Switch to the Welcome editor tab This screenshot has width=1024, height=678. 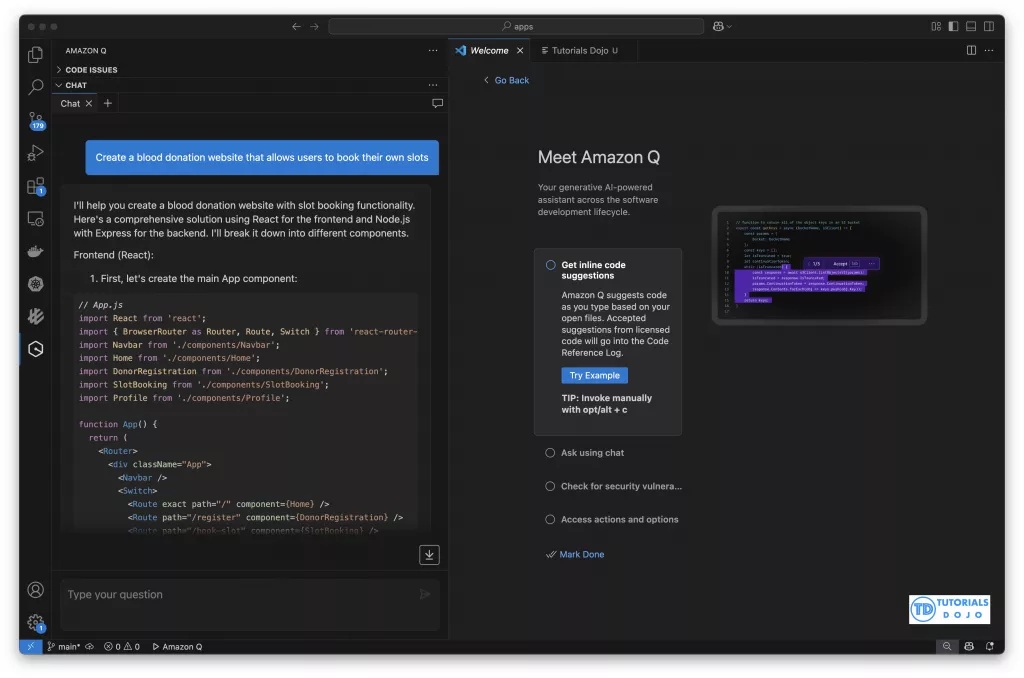click(489, 50)
